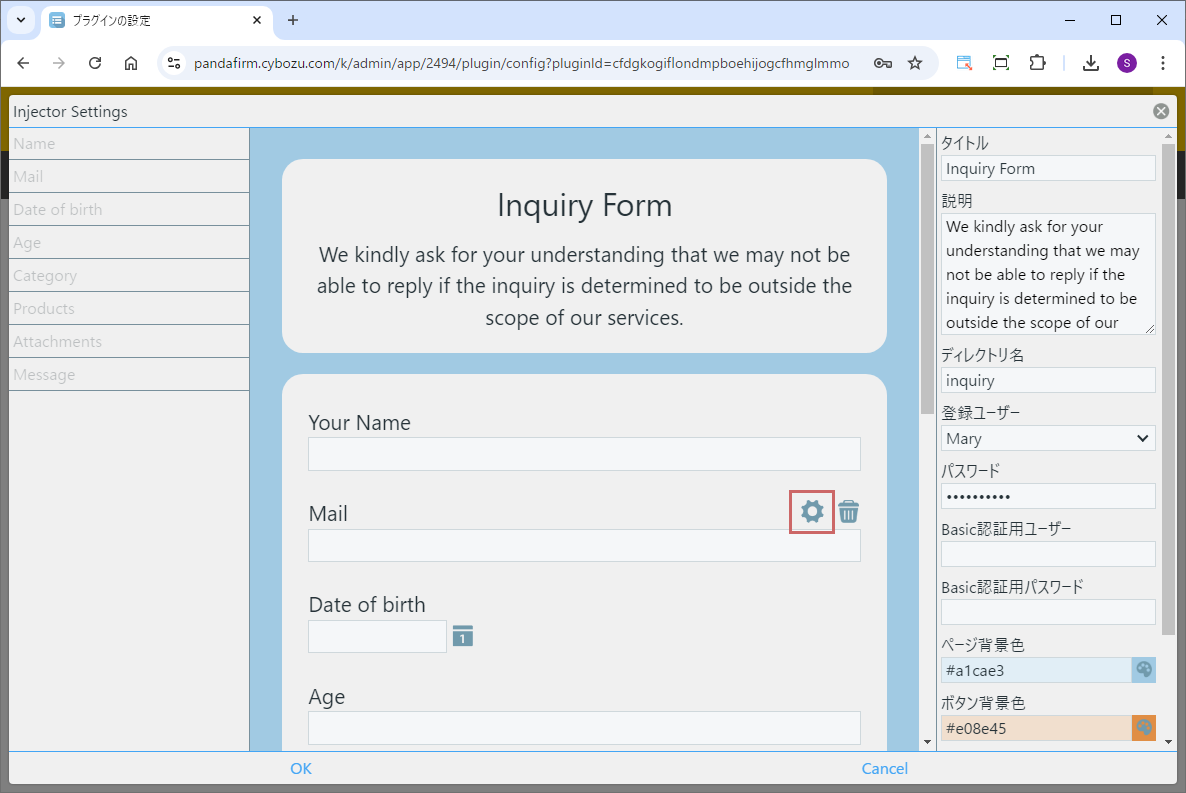Click the #a1cae3 page background color field

pyautogui.click(x=1035, y=670)
